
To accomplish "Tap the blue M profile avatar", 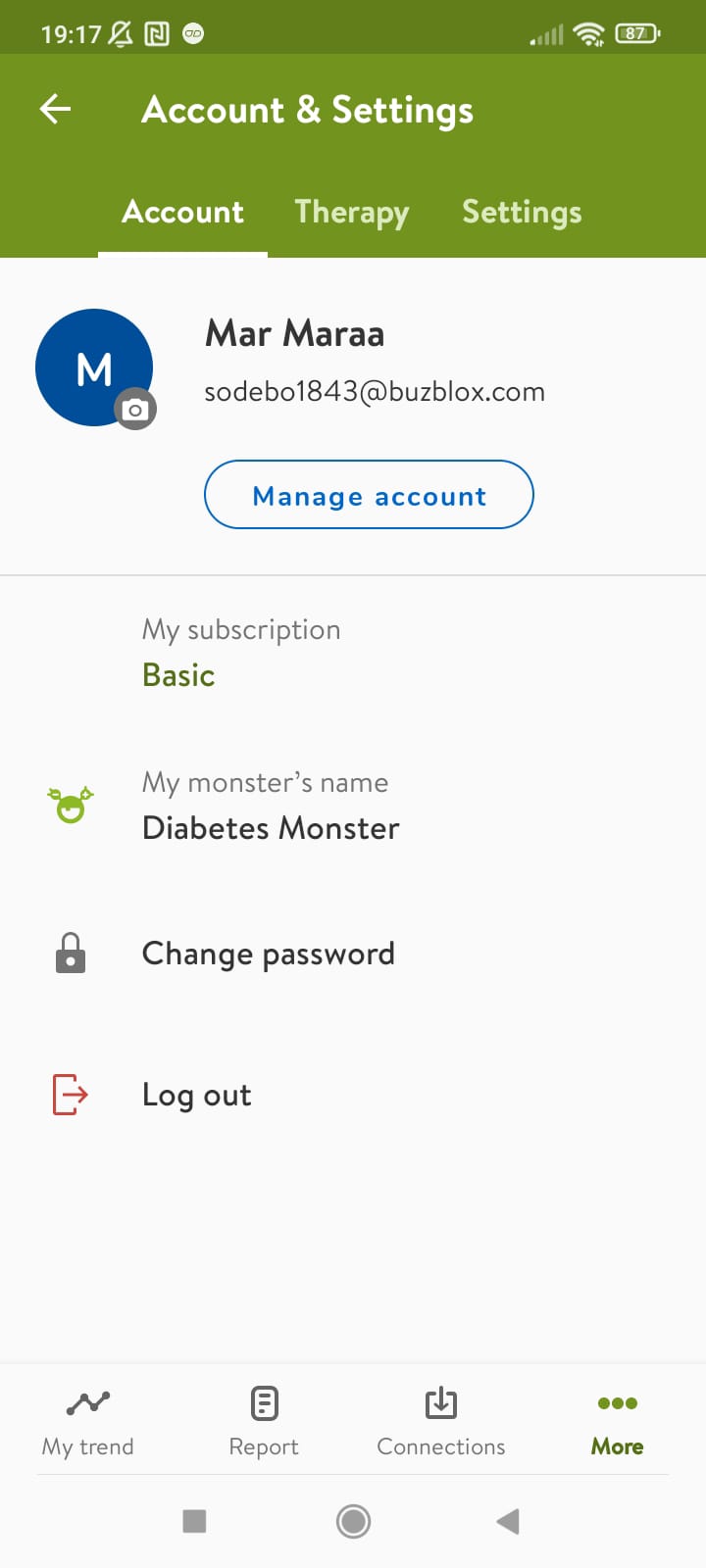I will (88, 363).
